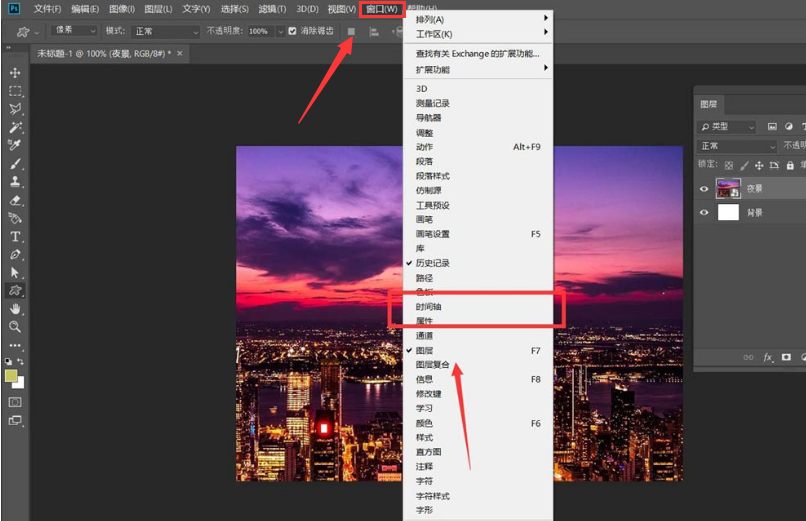Select the Horizontal Type tool
Screen dimensions: 806x521
15,237
